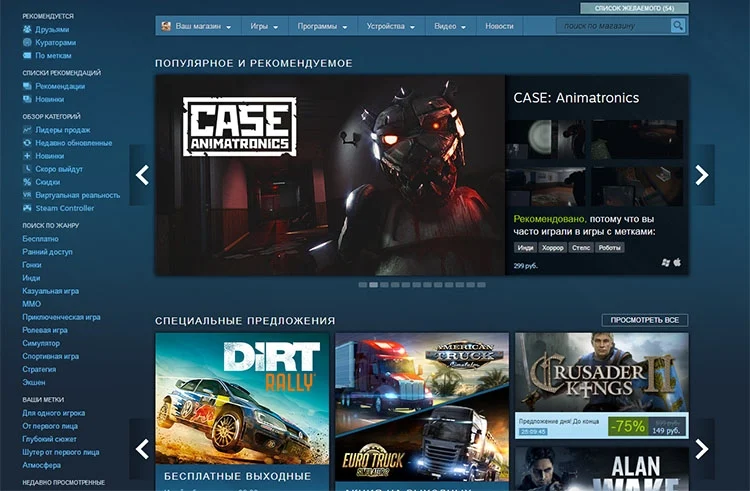
Task: Open the Ролевая игра genre link
Action: coord(45,330)
